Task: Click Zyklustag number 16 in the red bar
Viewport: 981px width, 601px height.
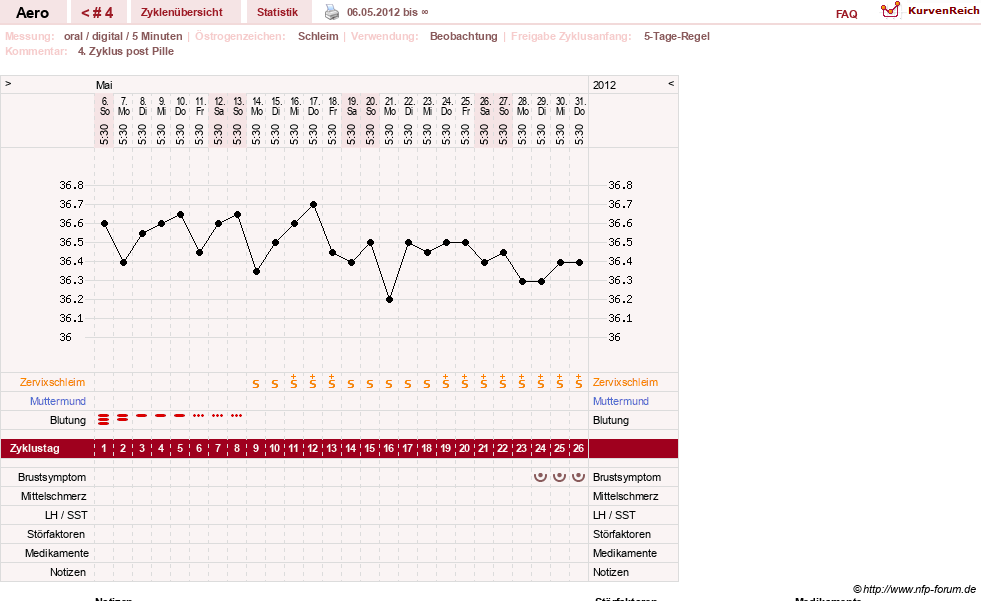Action: click(389, 448)
